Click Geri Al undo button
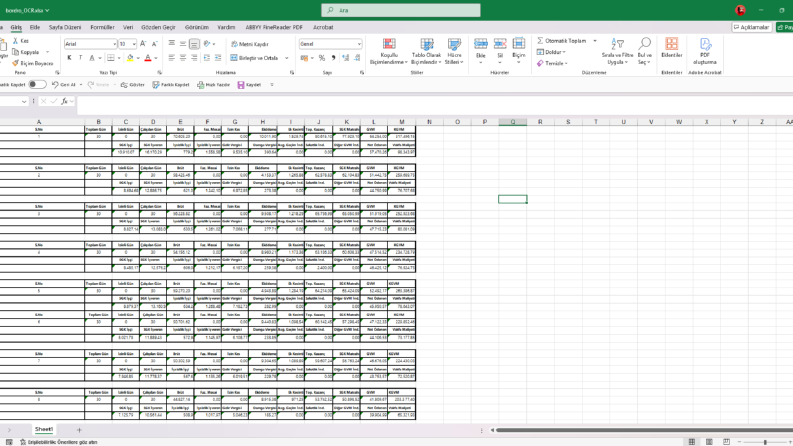The image size is (793, 446). [64, 84]
